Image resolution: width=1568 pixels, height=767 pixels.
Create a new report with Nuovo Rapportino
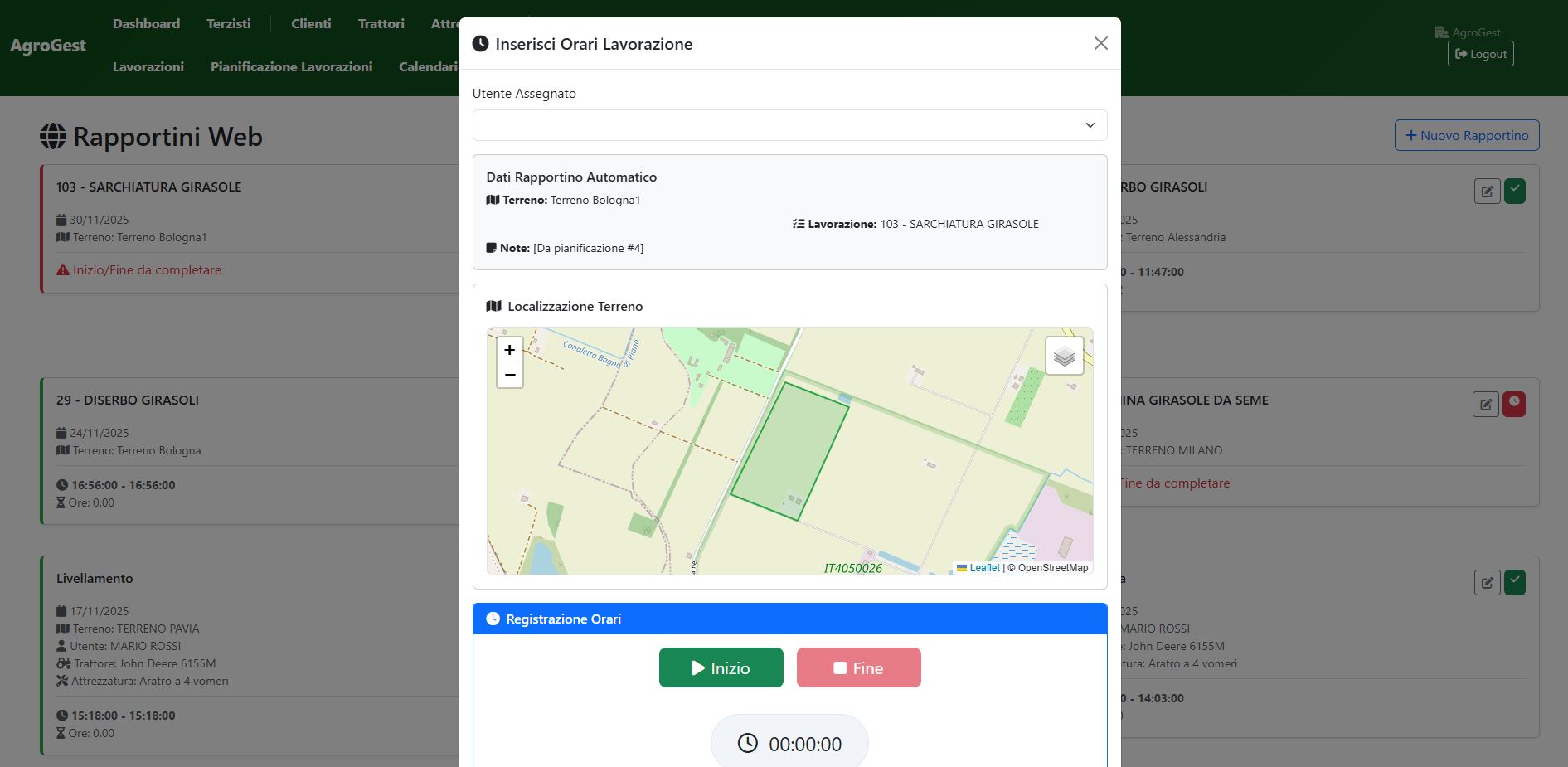[x=1466, y=135]
